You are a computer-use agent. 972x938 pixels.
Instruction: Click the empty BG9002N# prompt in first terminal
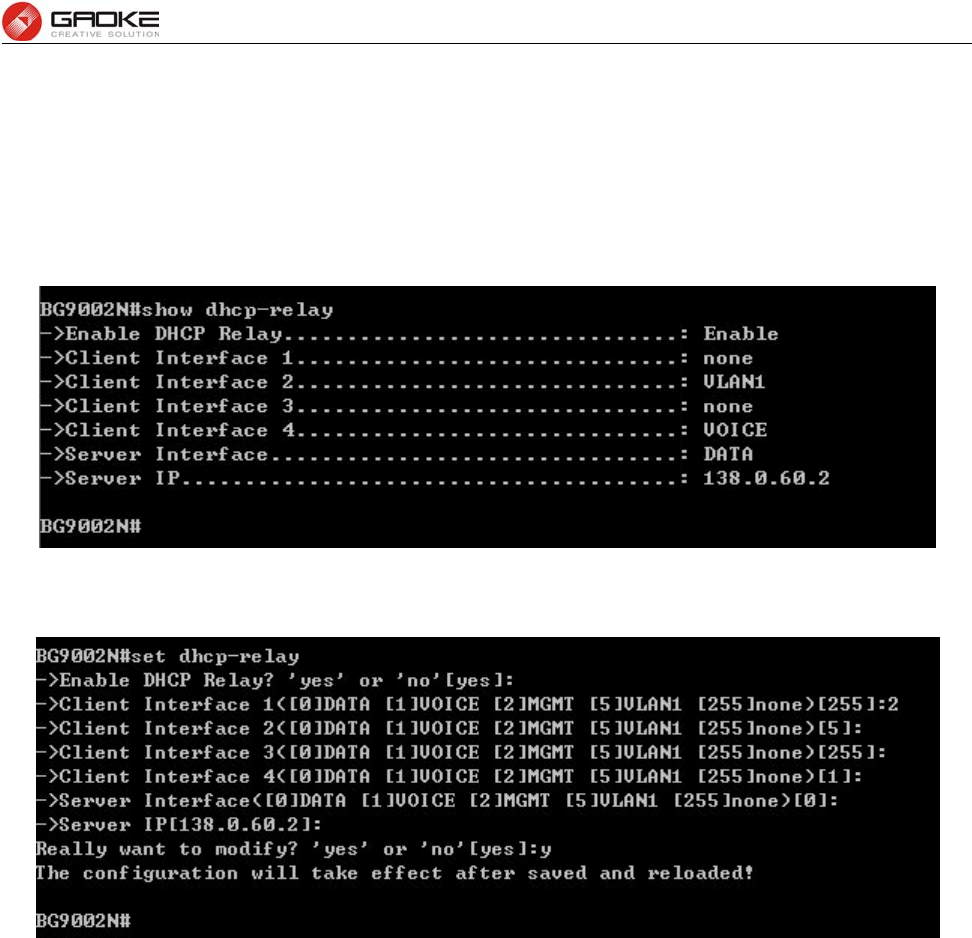click(91, 526)
